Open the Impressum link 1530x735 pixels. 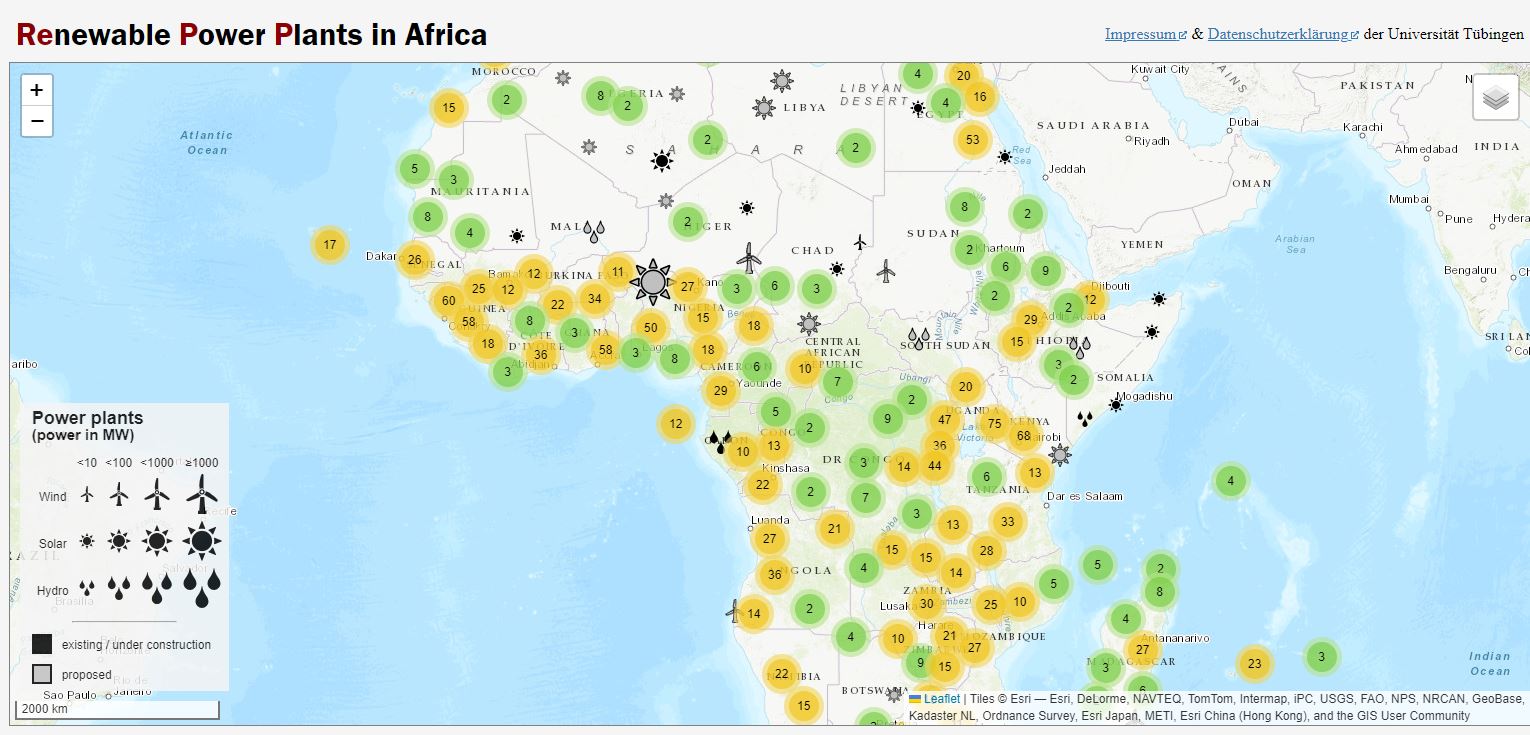1140,34
